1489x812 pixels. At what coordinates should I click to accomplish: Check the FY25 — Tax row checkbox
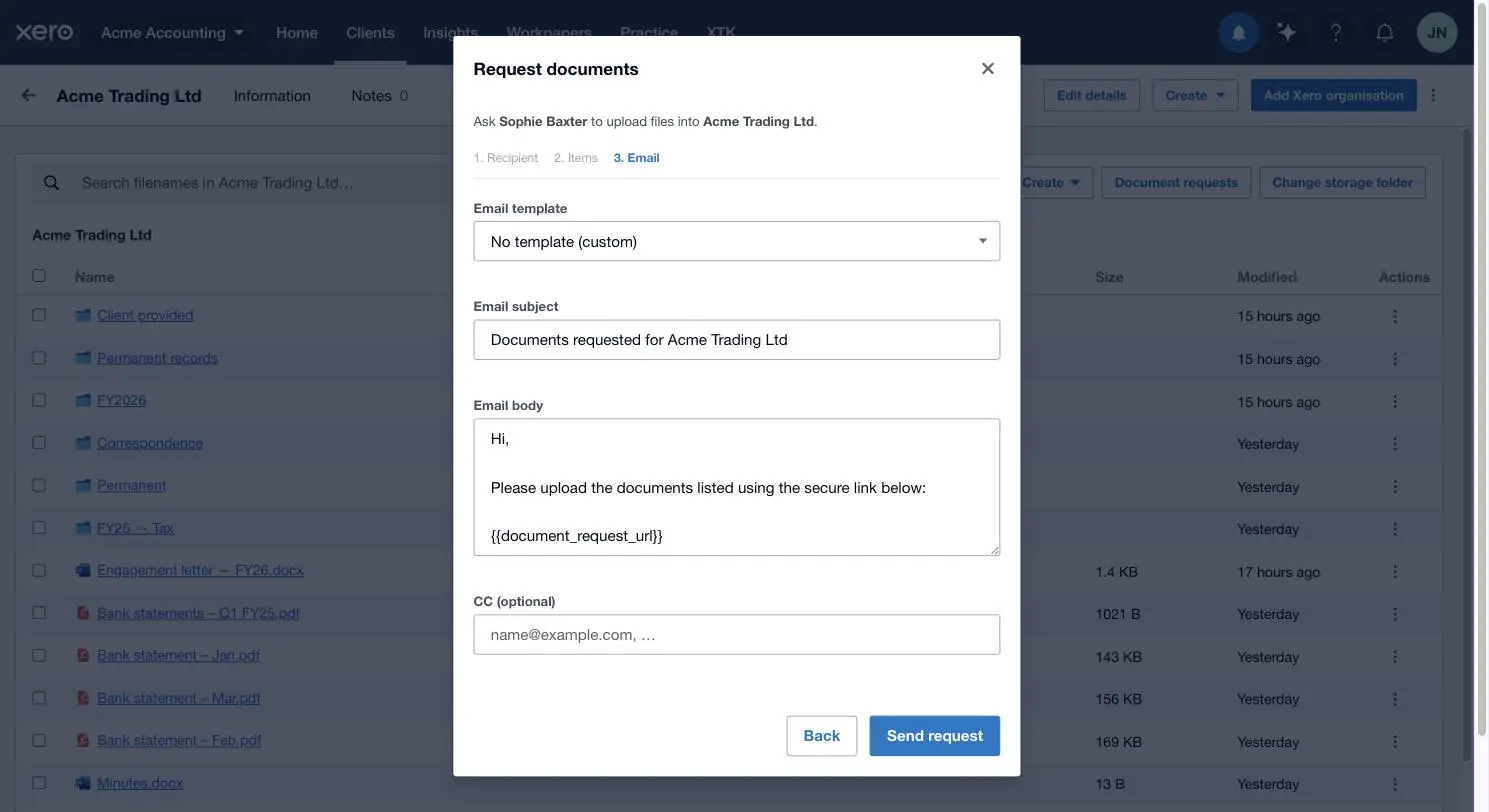click(39, 527)
